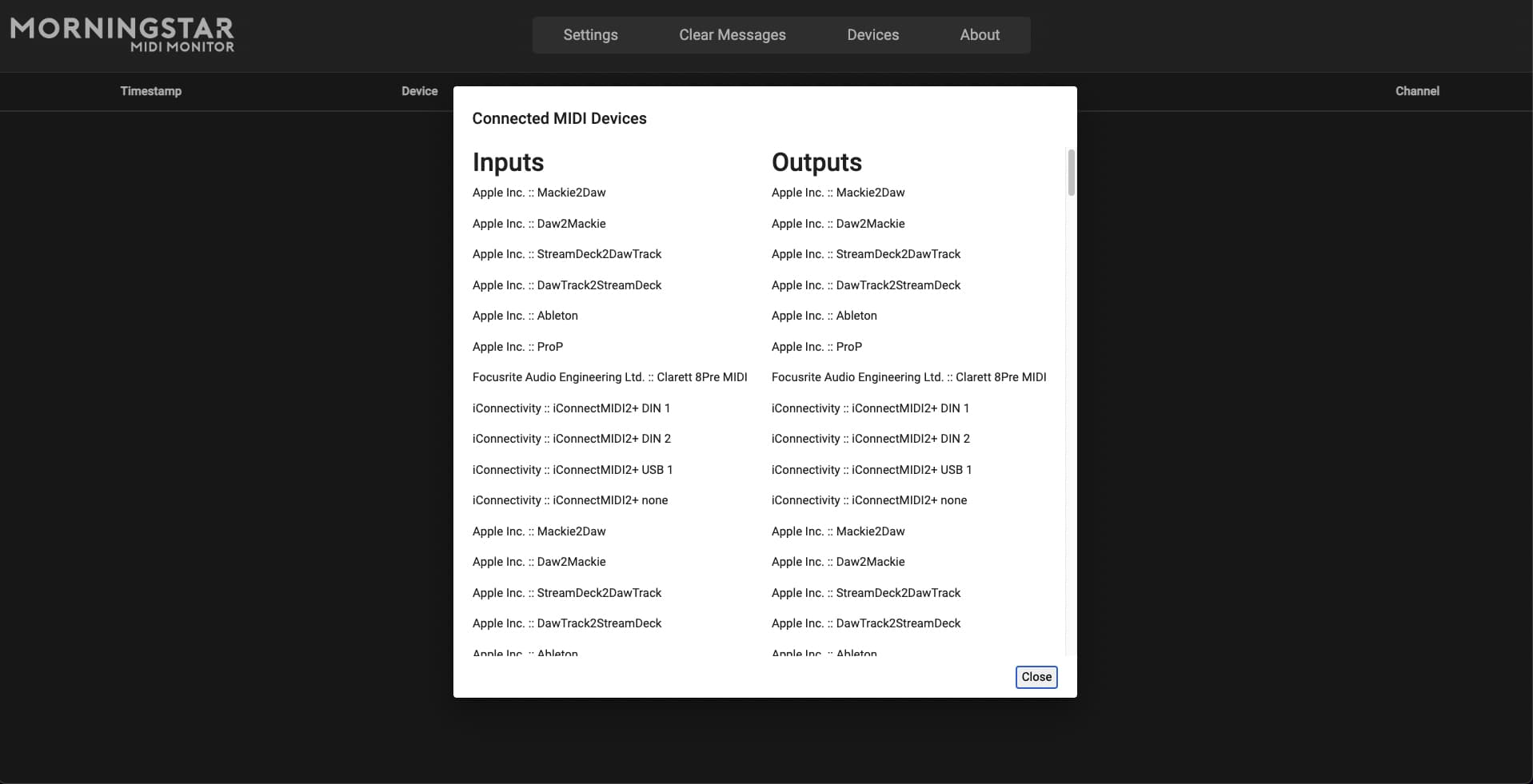Select iConnectMIDI2+ DIN 1 under Outputs
The height and width of the screenshot is (784, 1533).
pyautogui.click(x=871, y=408)
